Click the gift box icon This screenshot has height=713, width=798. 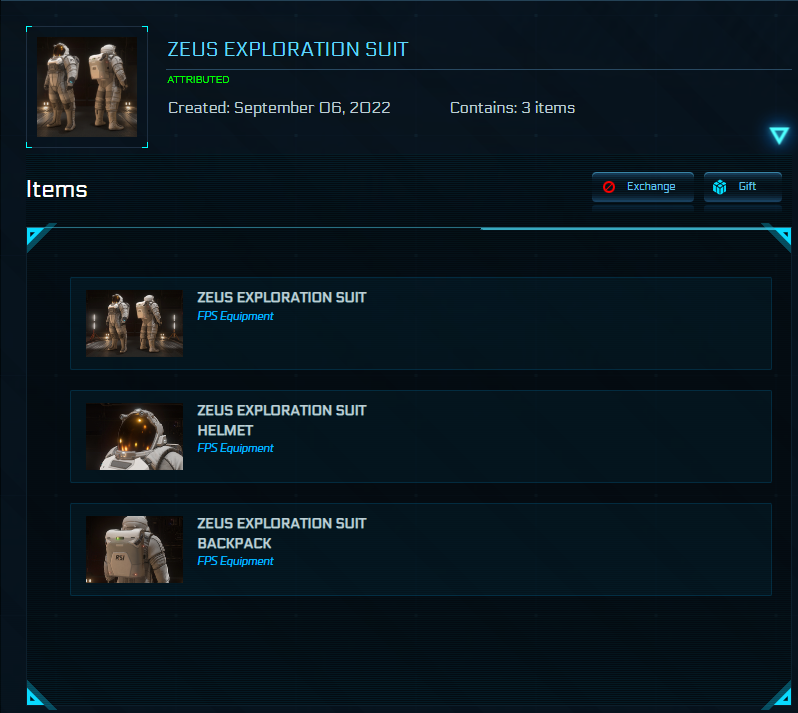coord(719,187)
